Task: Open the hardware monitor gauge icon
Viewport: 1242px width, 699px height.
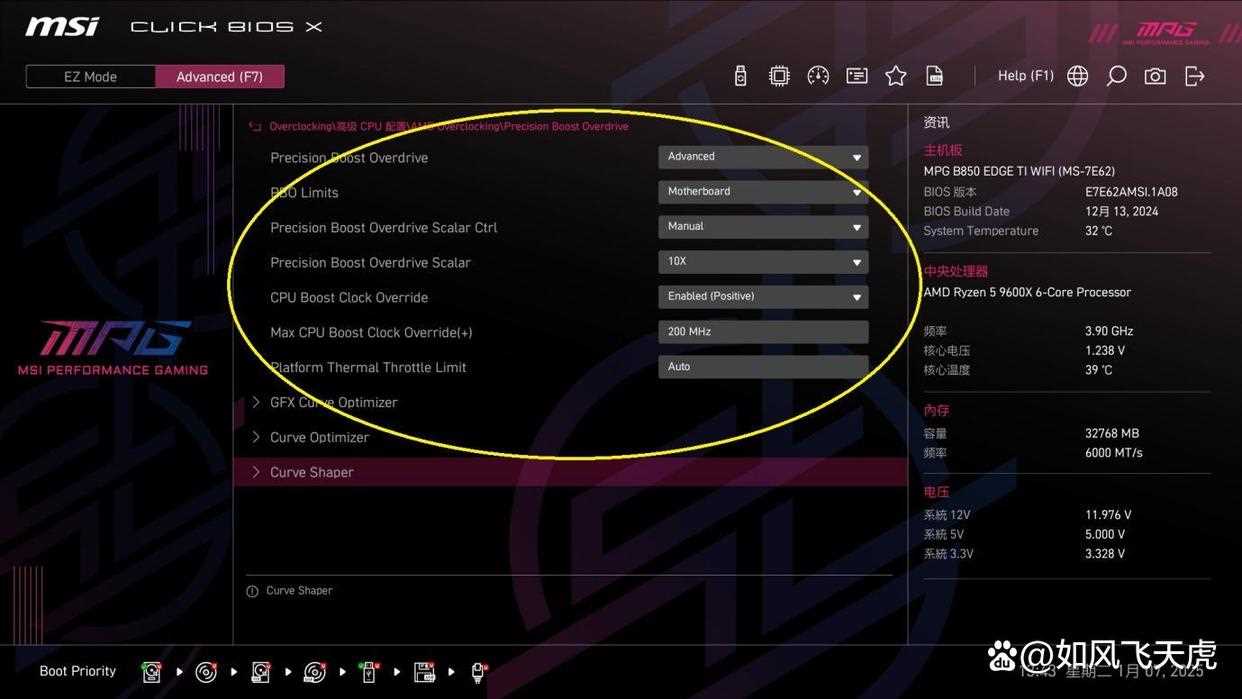Action: [818, 76]
